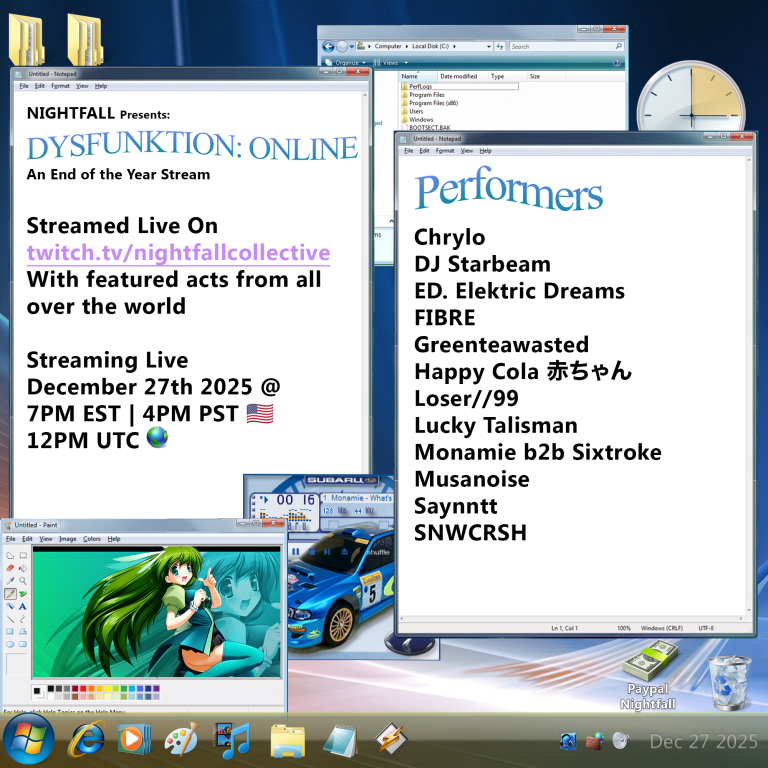The height and width of the screenshot is (768, 768).
Task: Open Format menu in Performers Notepad
Action: click(x=445, y=151)
